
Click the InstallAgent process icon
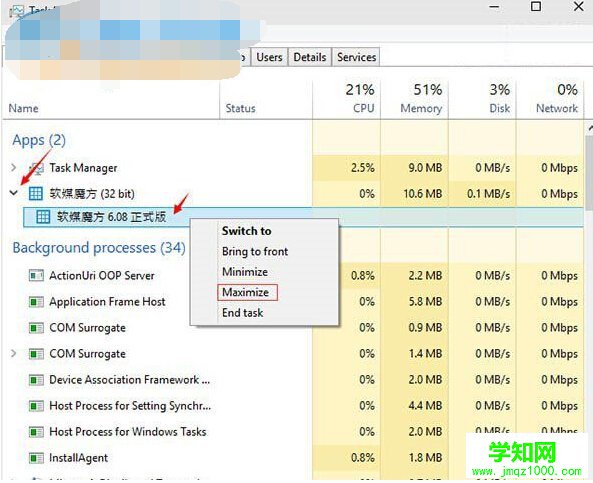pyautogui.click(x=36, y=458)
